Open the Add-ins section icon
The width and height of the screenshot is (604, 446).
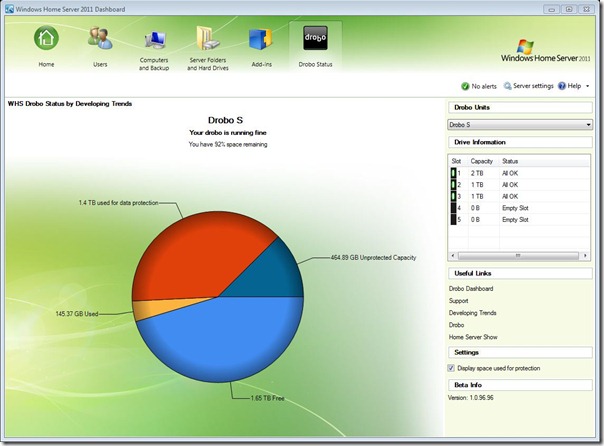click(x=261, y=42)
